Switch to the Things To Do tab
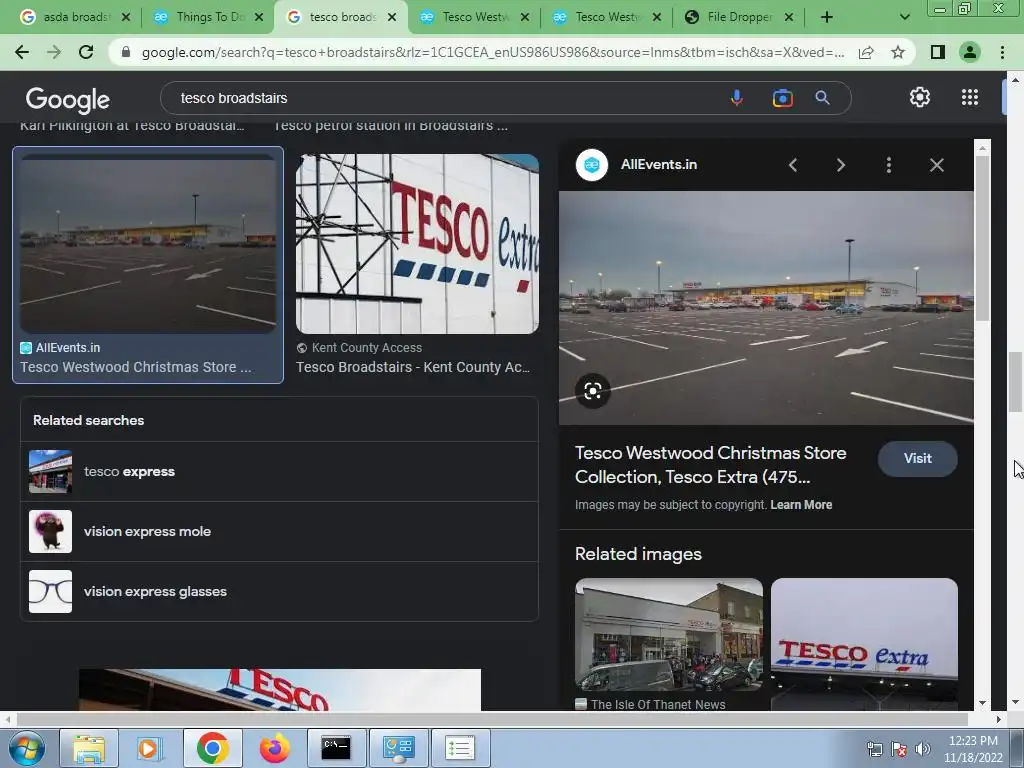 tap(209, 17)
